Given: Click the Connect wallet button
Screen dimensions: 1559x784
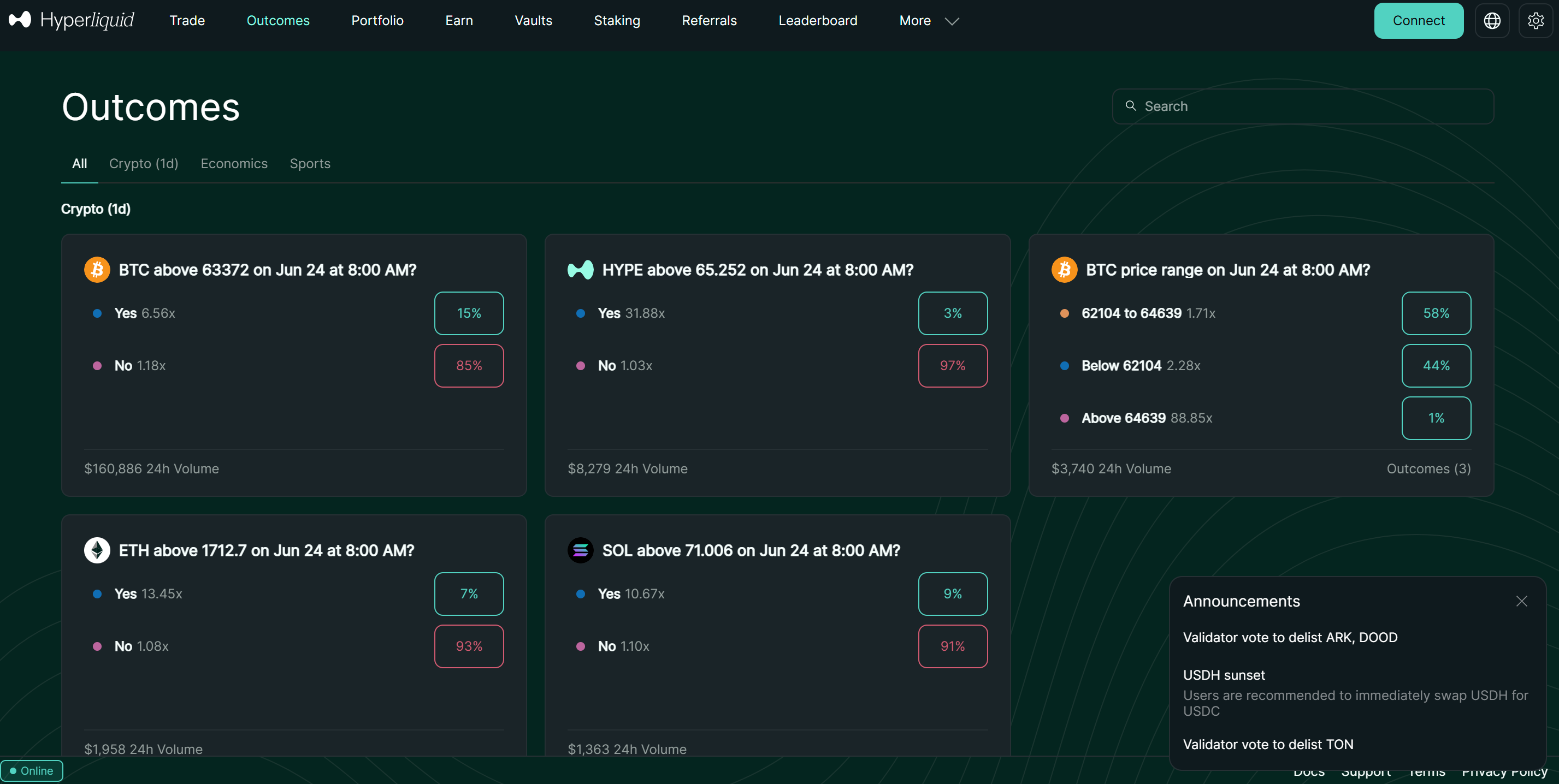Looking at the screenshot, I should pyautogui.click(x=1419, y=21).
